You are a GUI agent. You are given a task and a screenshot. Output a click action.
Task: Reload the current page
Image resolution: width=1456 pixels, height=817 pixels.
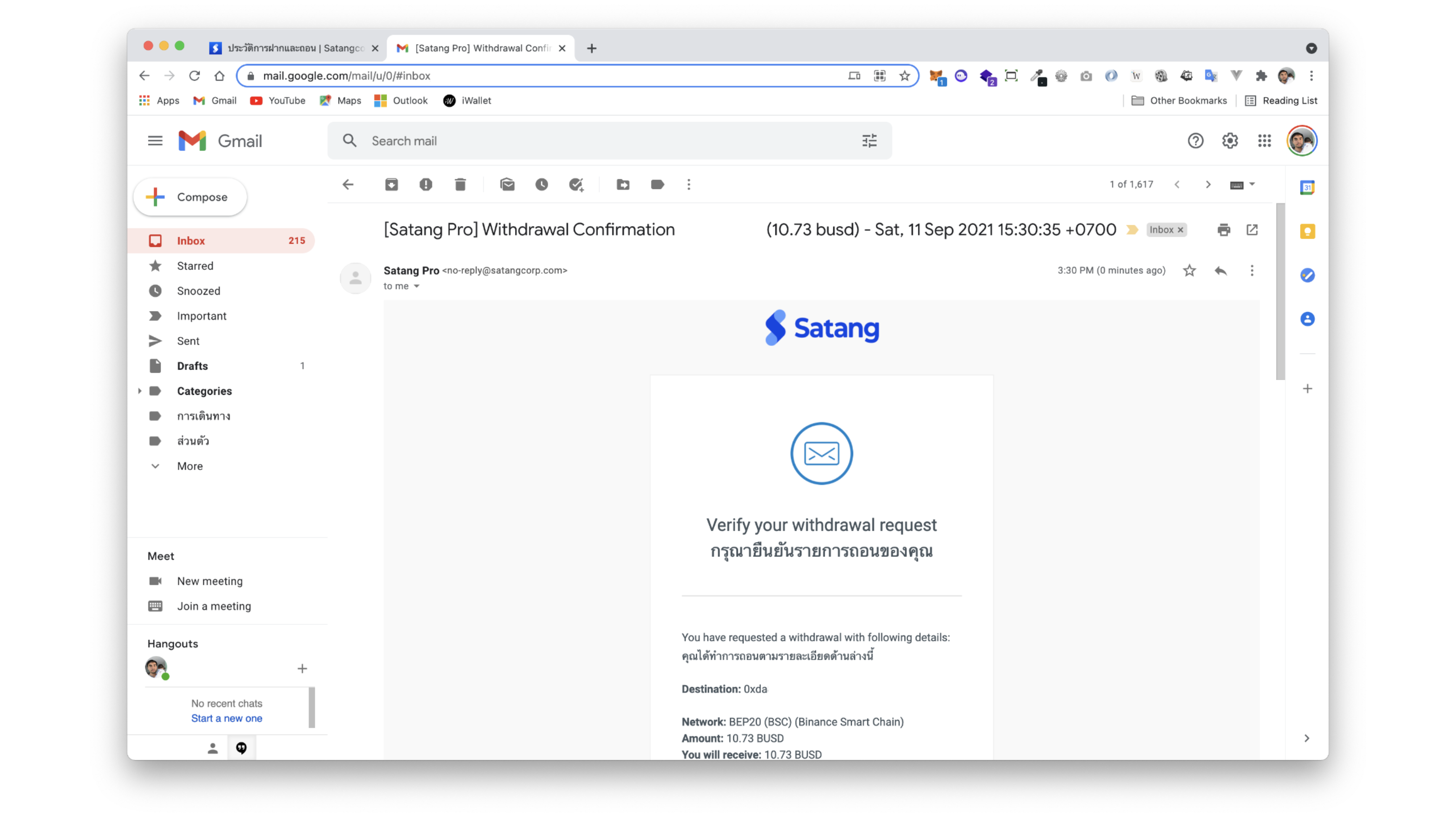pyautogui.click(x=194, y=76)
